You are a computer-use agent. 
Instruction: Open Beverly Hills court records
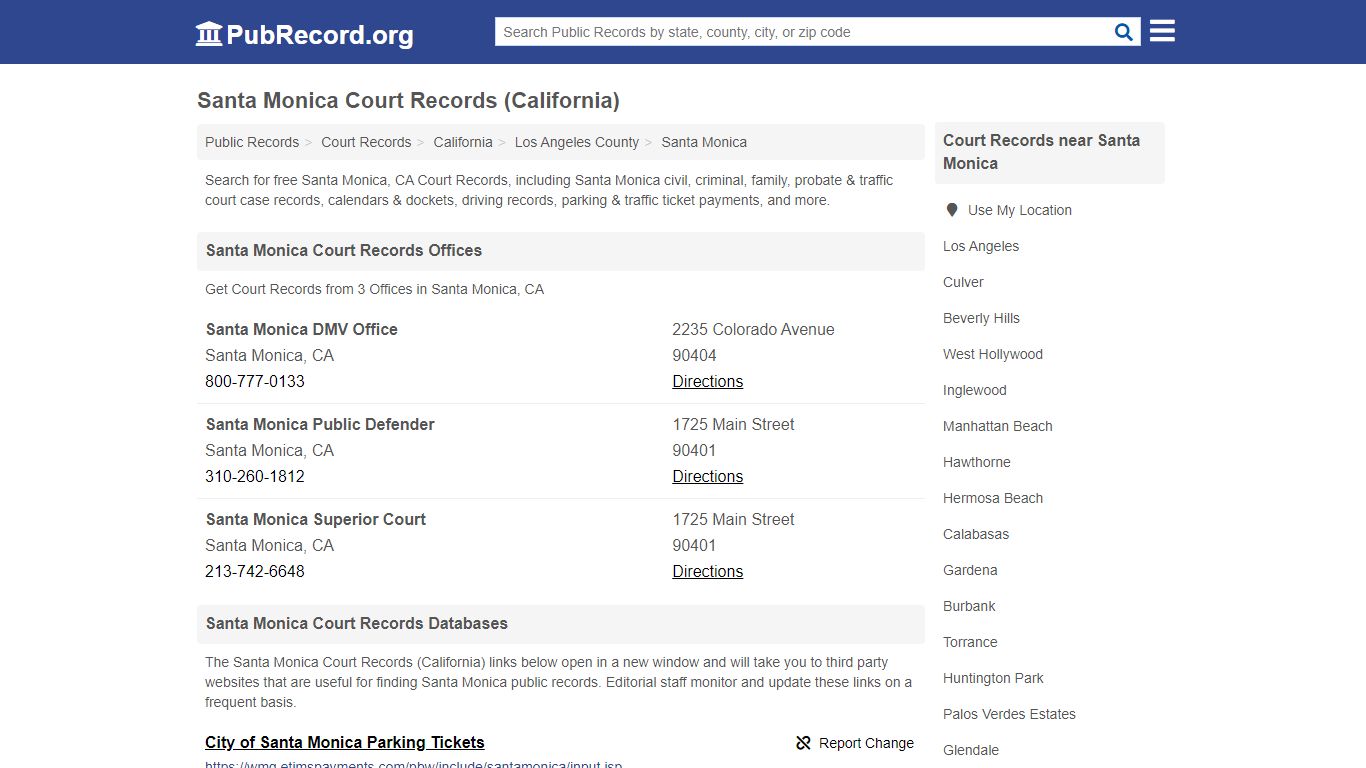point(981,318)
